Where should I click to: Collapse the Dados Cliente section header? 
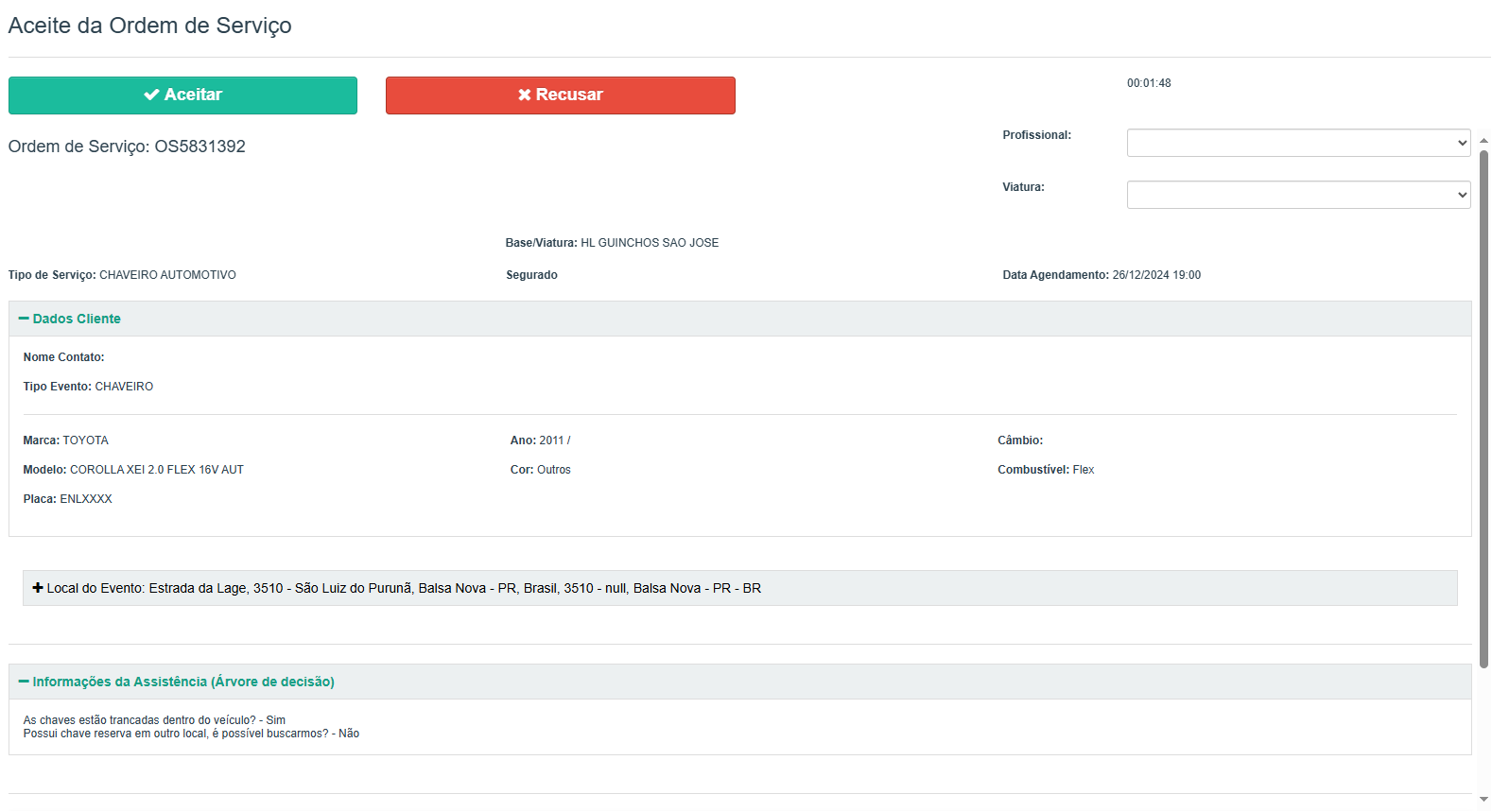[x=78, y=319]
